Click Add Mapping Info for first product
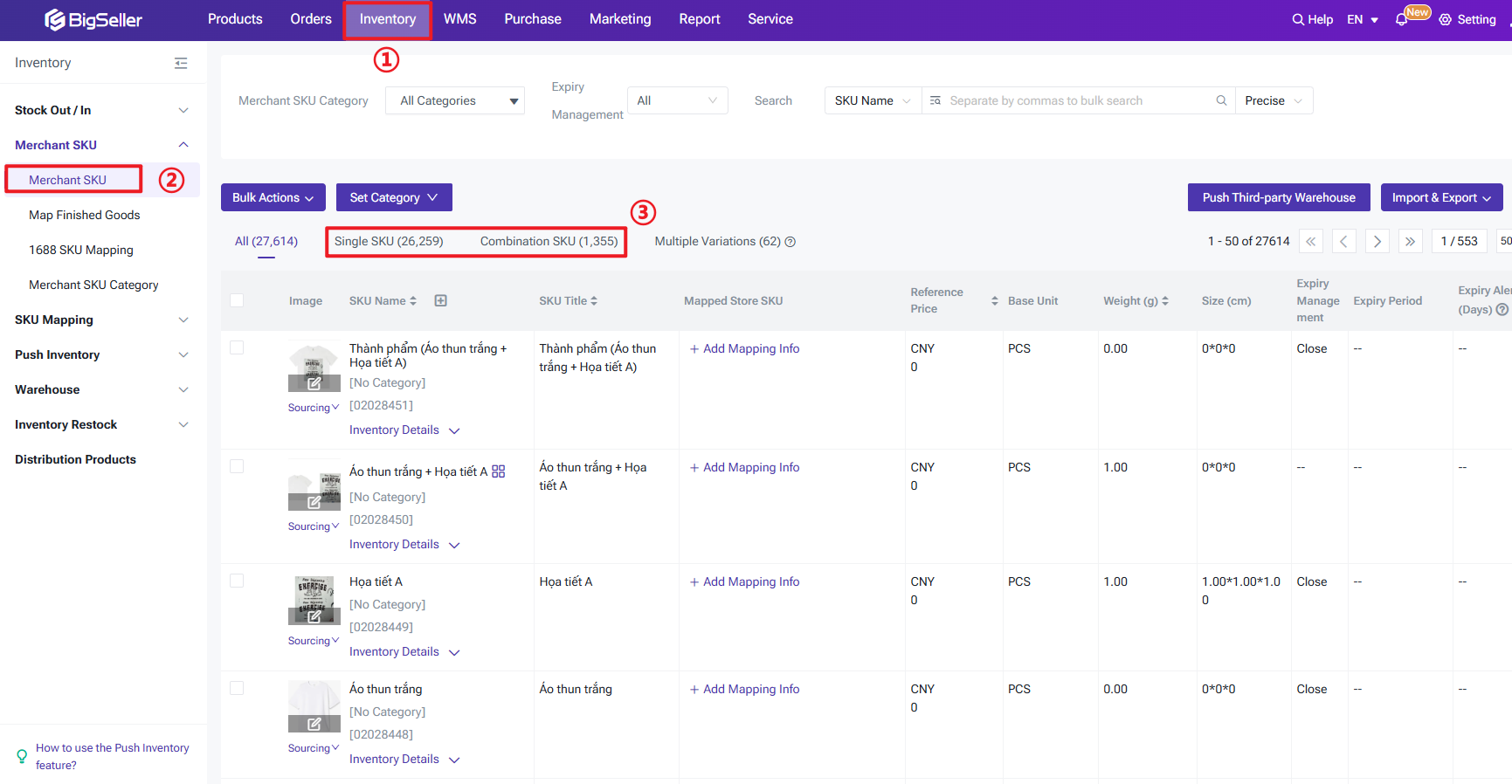The height and width of the screenshot is (784, 1512). coord(745,348)
